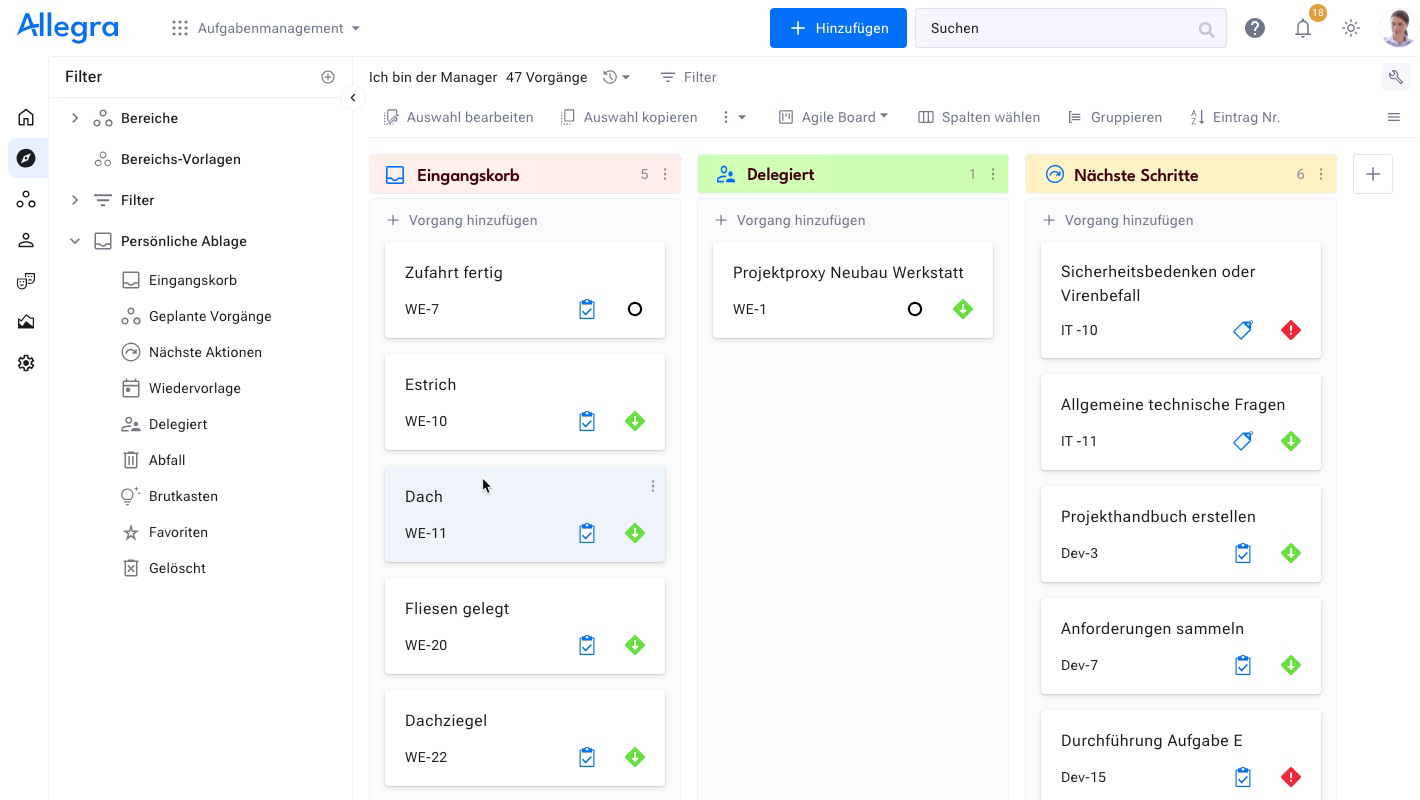The height and width of the screenshot is (800, 1420).
Task: Add a new board column
Action: 1372,174
